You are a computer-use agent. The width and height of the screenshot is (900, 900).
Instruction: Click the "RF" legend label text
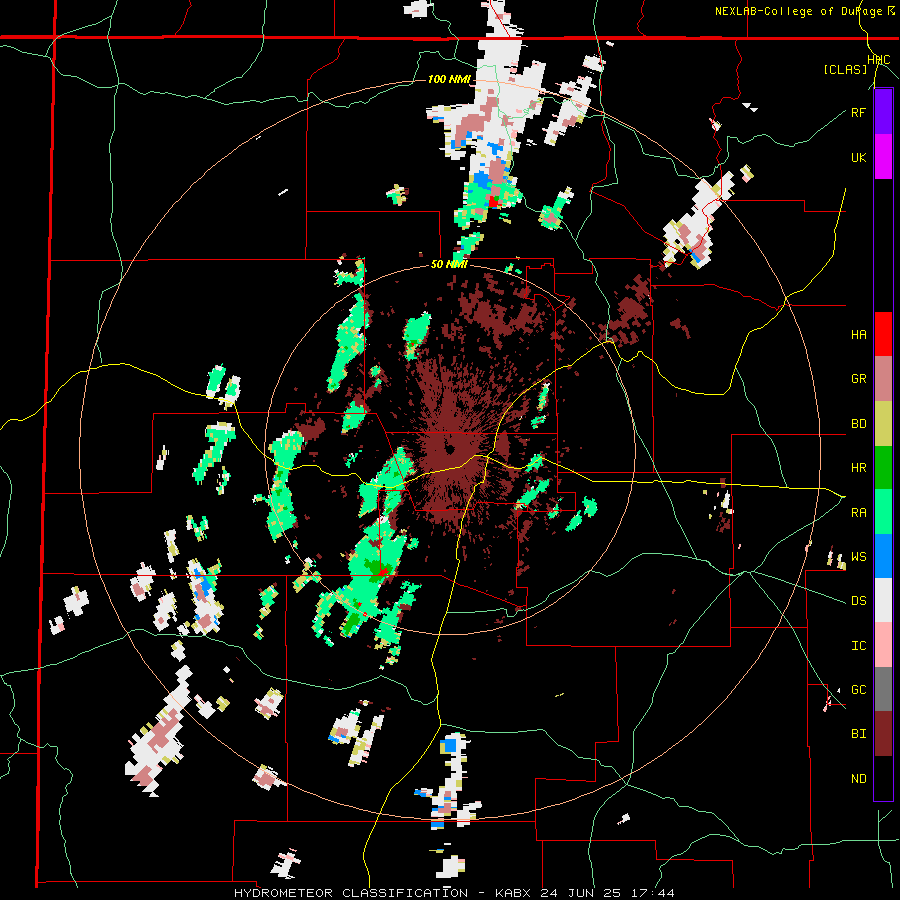(x=859, y=112)
